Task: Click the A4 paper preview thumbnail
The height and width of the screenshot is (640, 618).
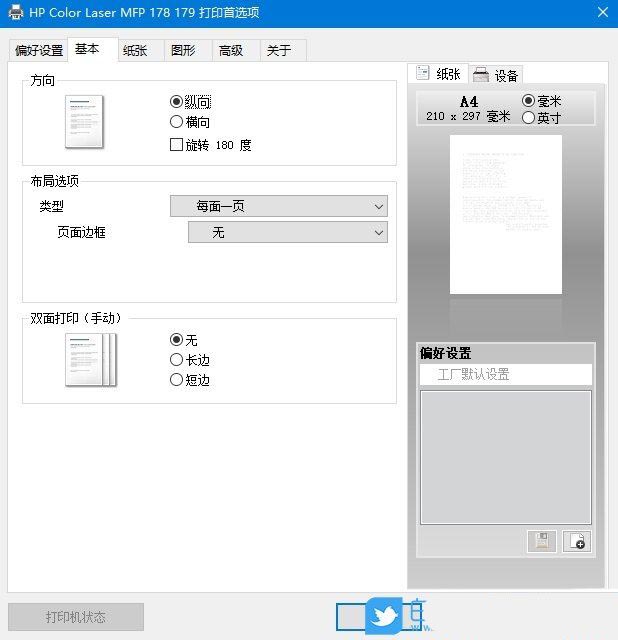Action: (506, 214)
